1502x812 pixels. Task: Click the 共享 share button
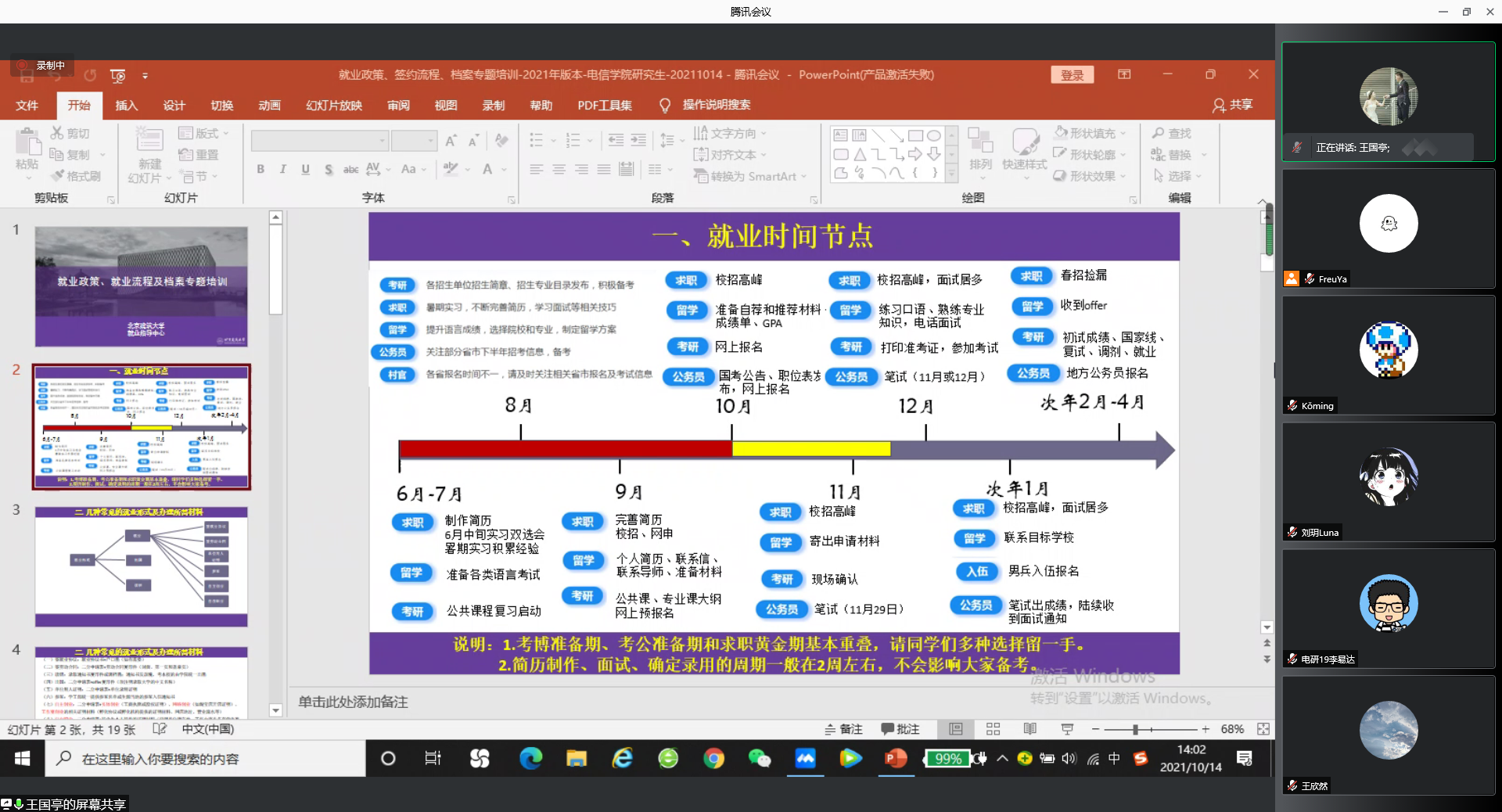(x=1233, y=105)
